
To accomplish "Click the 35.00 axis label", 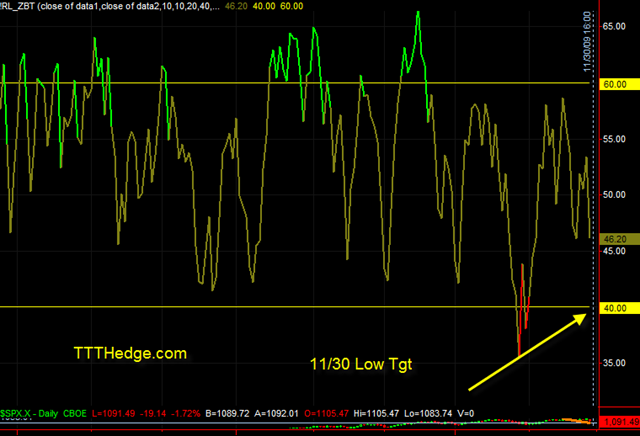I will [x=614, y=363].
